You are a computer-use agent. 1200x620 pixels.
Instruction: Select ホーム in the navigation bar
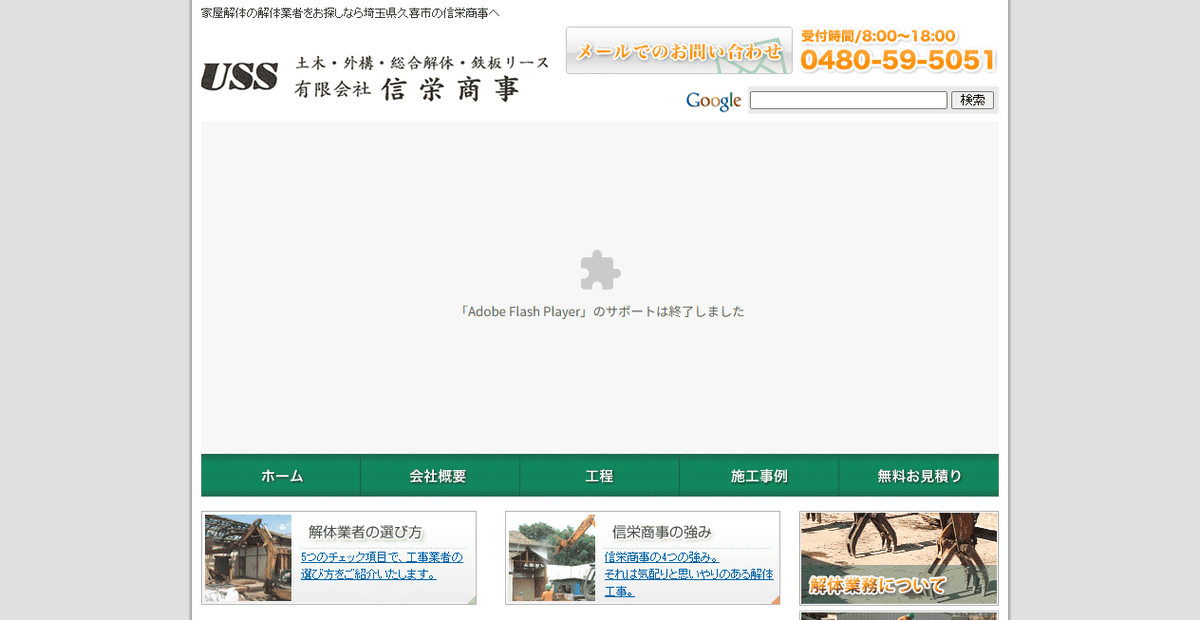(280, 475)
